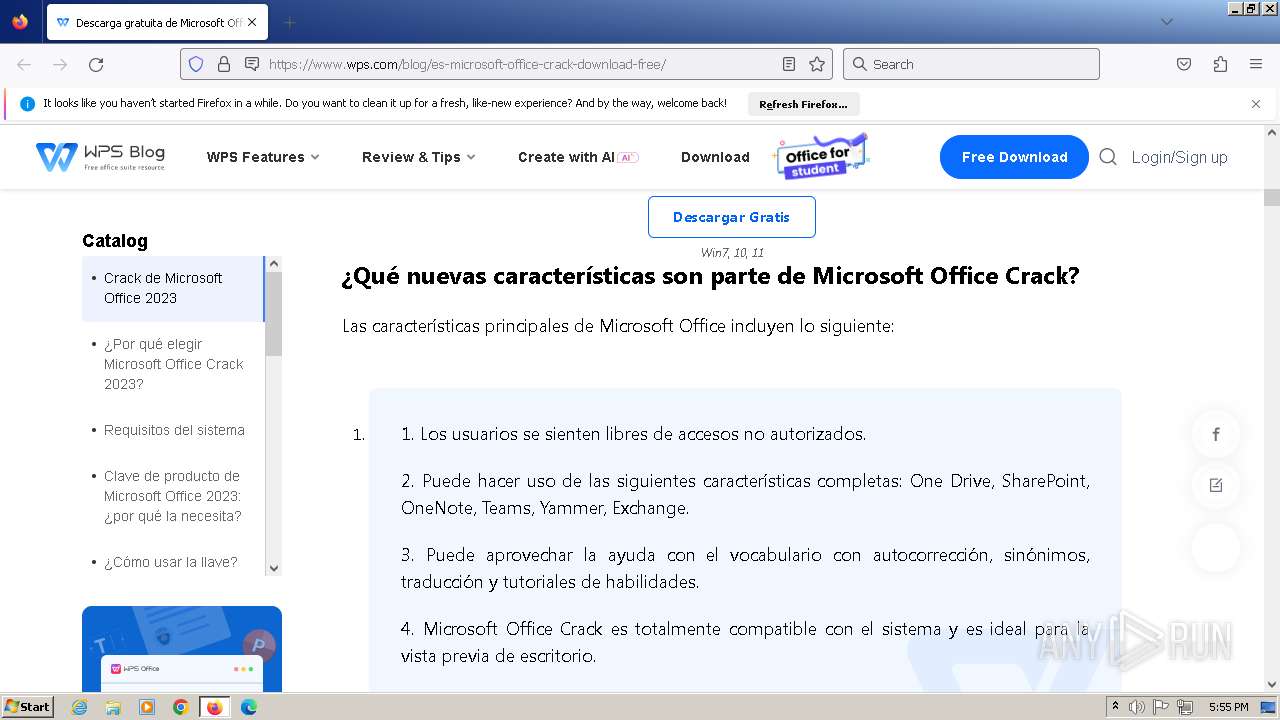Screen dimensions: 1280x720
Task: Expand the Review & Tips menu
Action: tap(419, 157)
